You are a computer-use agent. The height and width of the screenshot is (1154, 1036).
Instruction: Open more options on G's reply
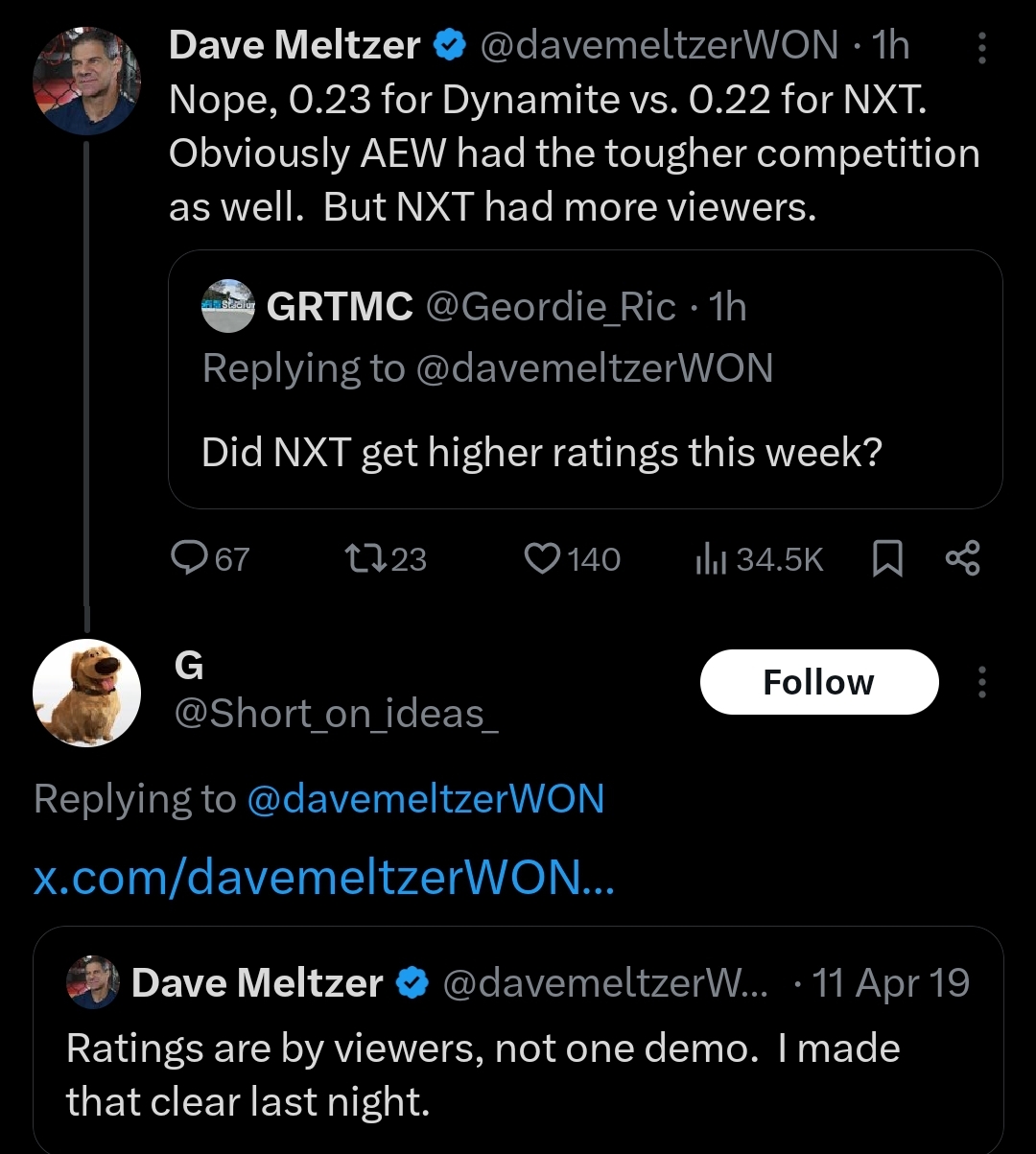980,682
